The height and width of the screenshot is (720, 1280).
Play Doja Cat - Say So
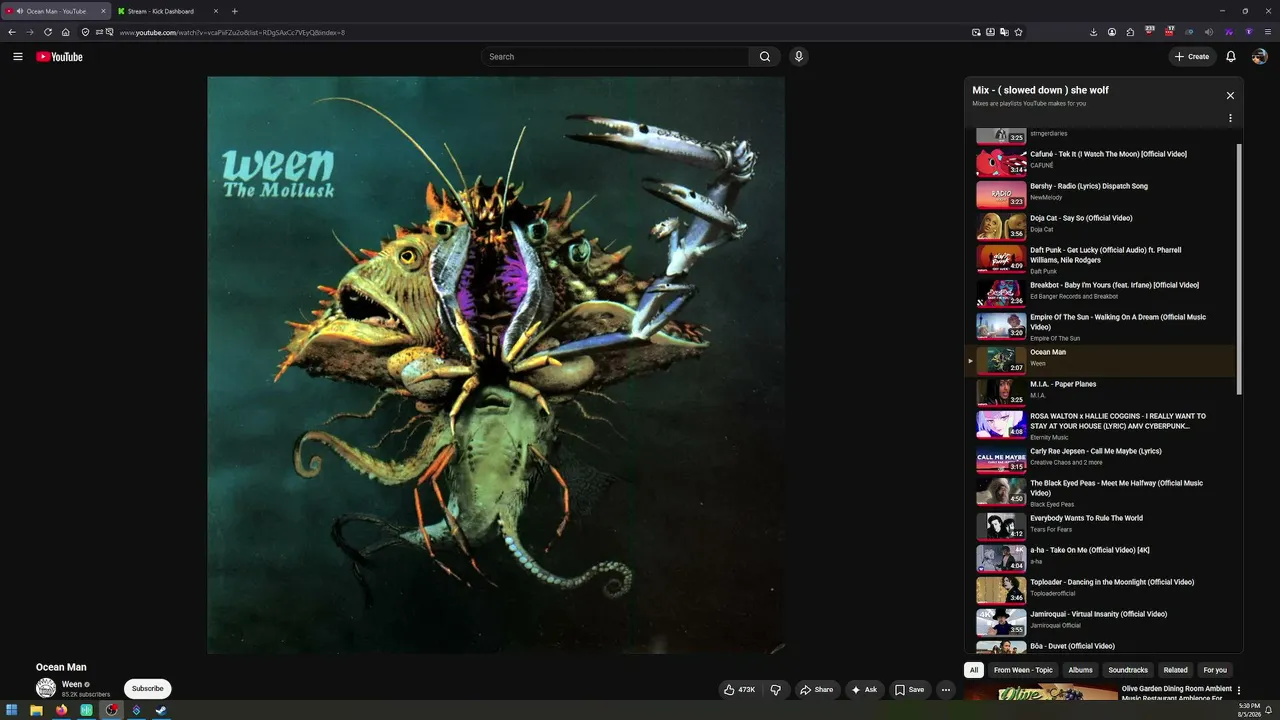pos(1101,225)
